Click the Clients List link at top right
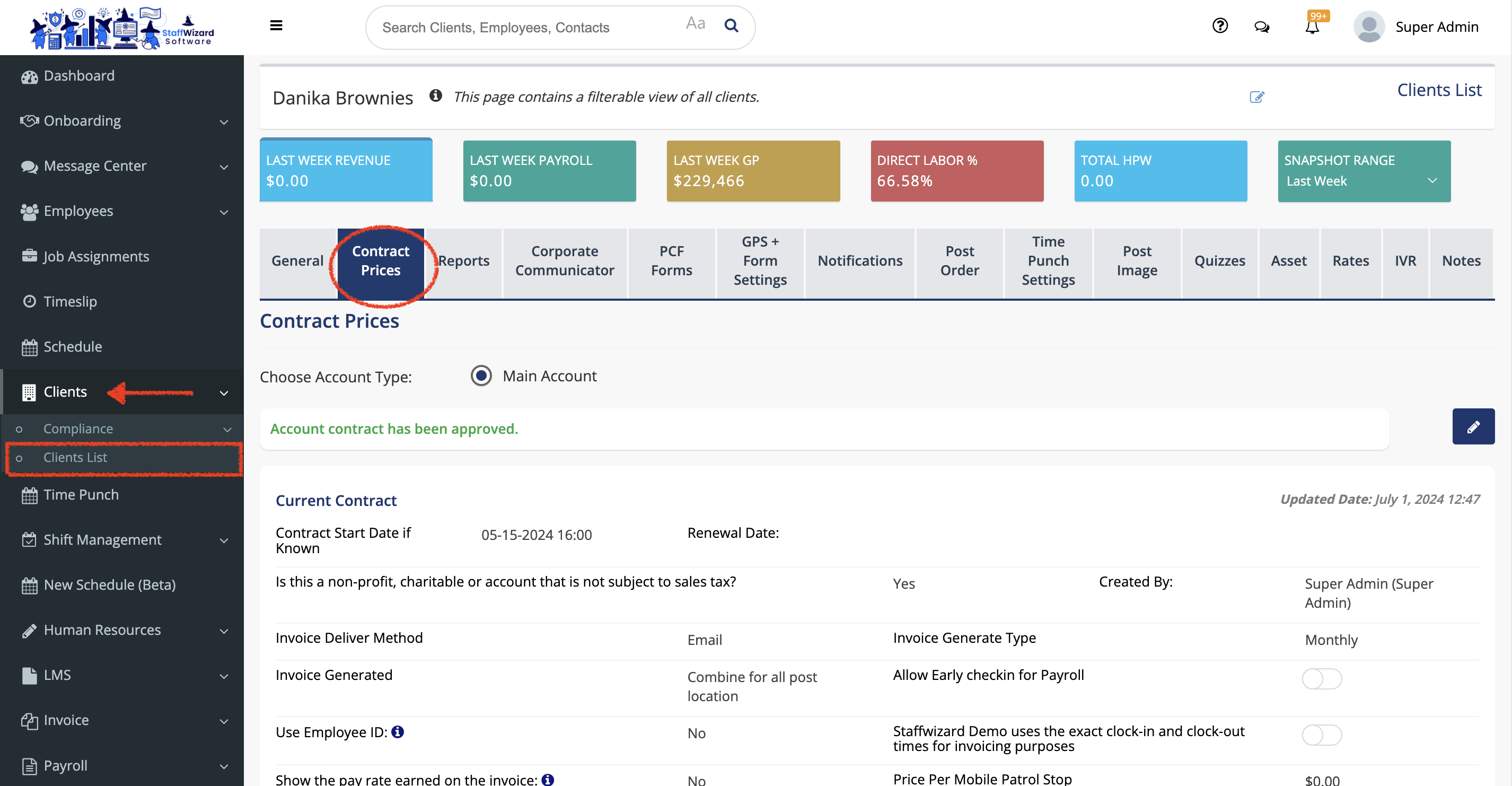 point(1439,90)
